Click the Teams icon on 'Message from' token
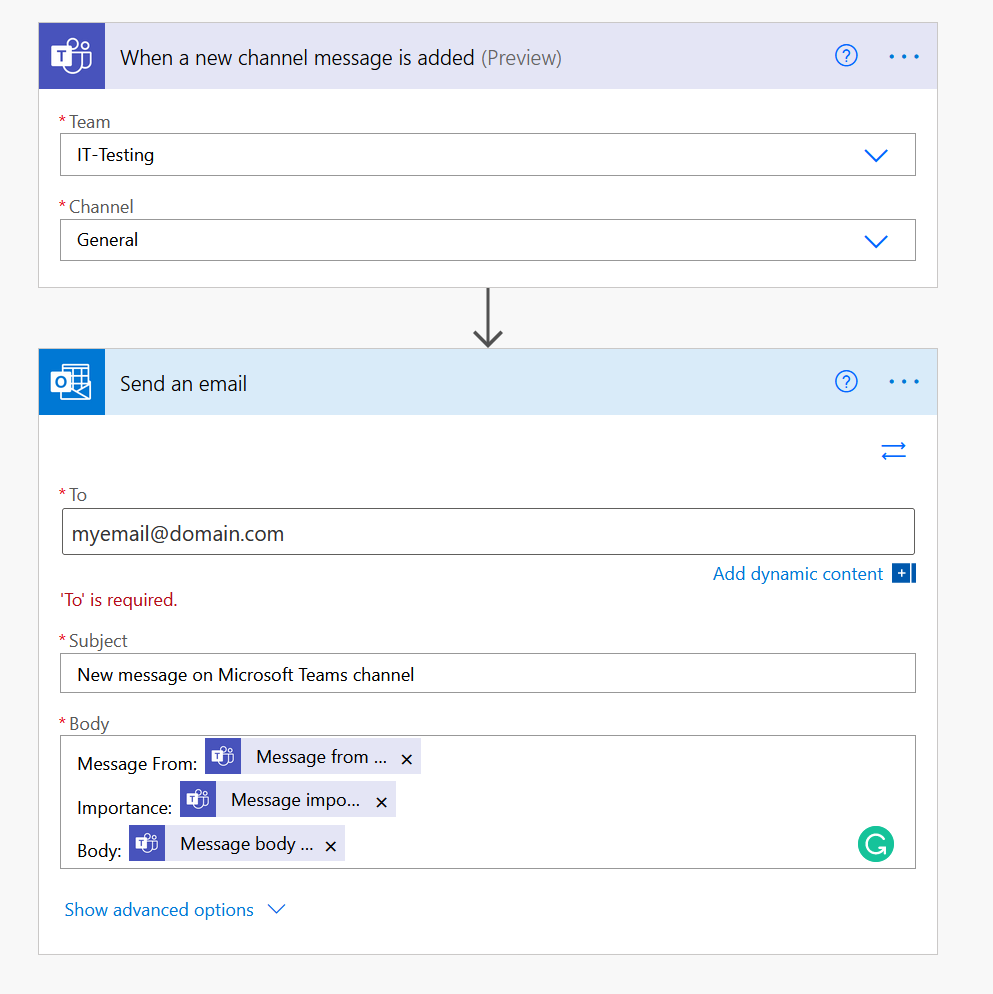The image size is (993, 994). 223,756
